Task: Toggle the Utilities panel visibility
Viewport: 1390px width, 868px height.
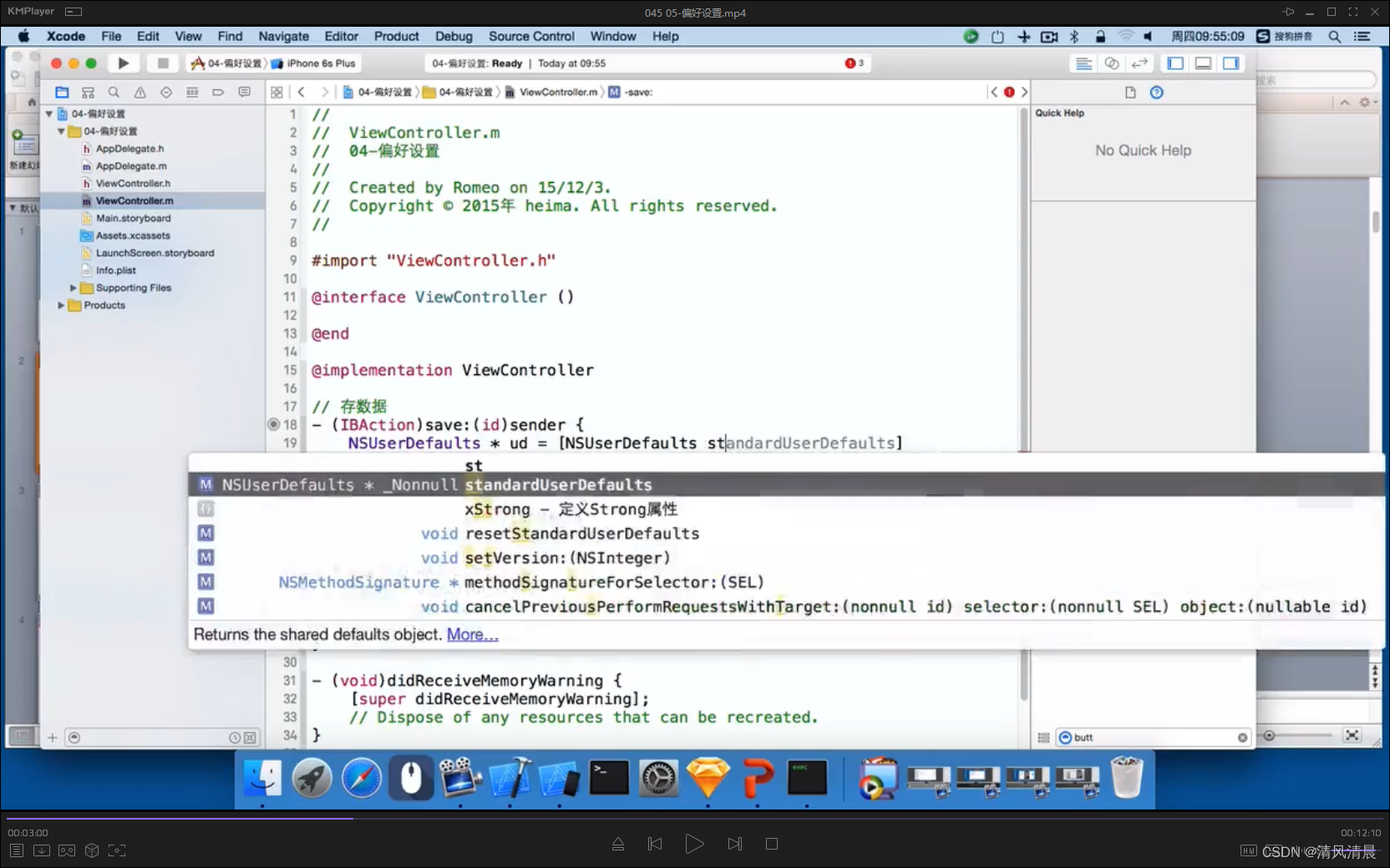Action: click(x=1230, y=63)
